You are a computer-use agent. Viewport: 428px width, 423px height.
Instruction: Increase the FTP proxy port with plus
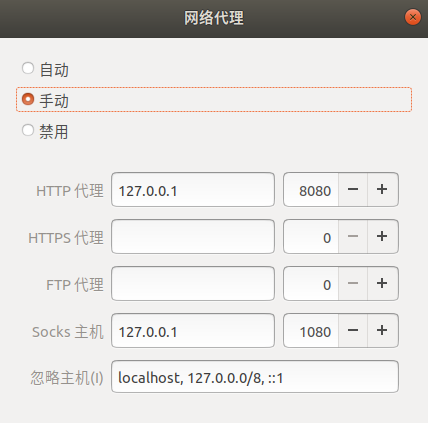coord(382,284)
